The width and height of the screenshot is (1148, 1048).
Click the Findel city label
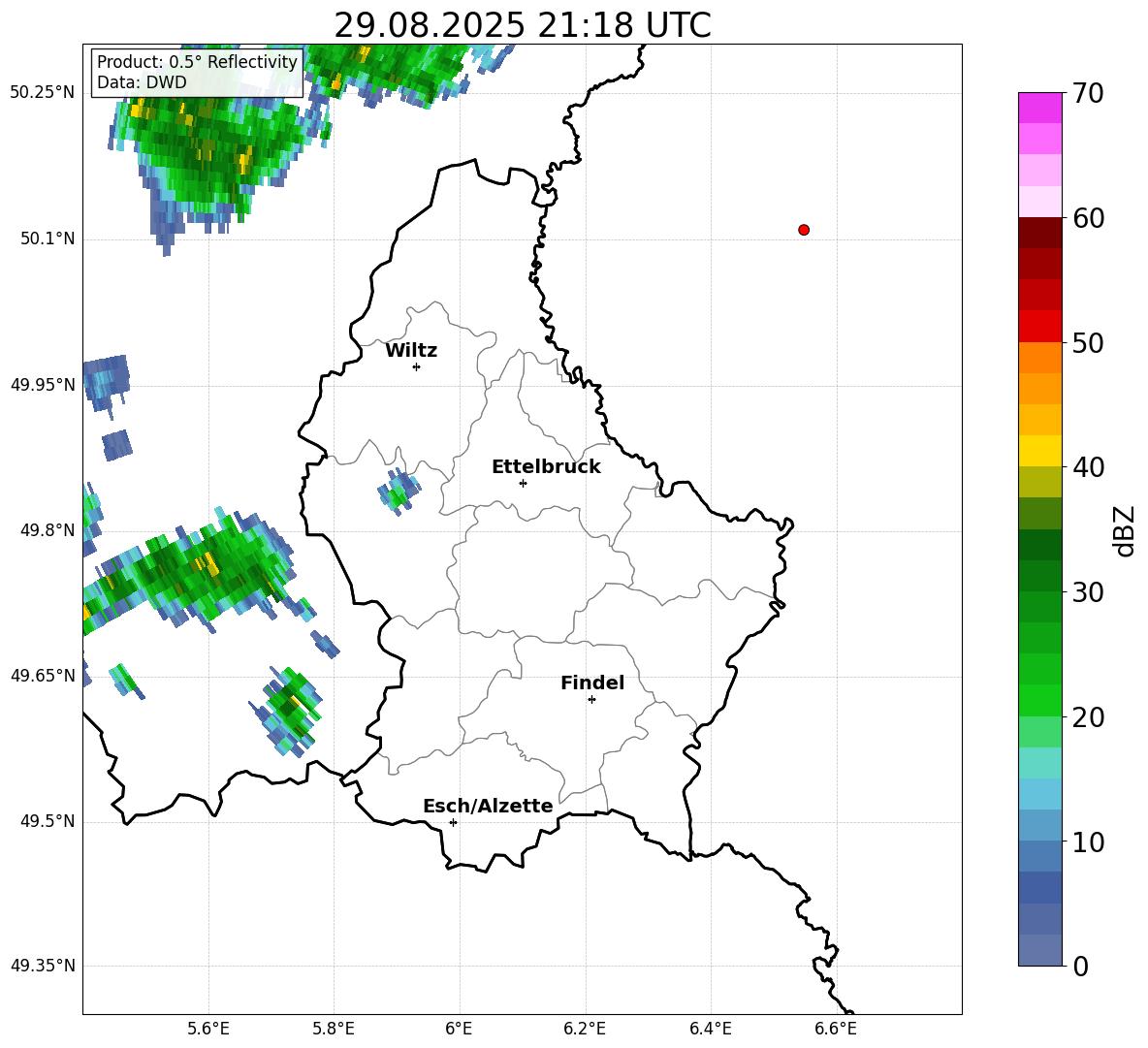(x=592, y=683)
